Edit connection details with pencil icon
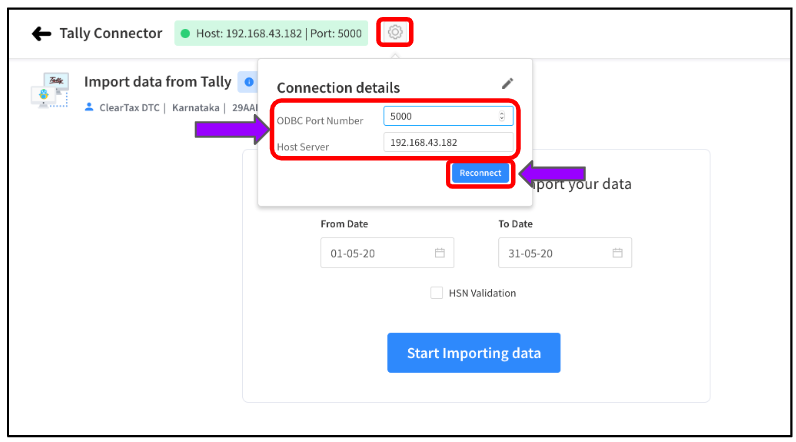Screen dimensions: 796x442 [507, 83]
